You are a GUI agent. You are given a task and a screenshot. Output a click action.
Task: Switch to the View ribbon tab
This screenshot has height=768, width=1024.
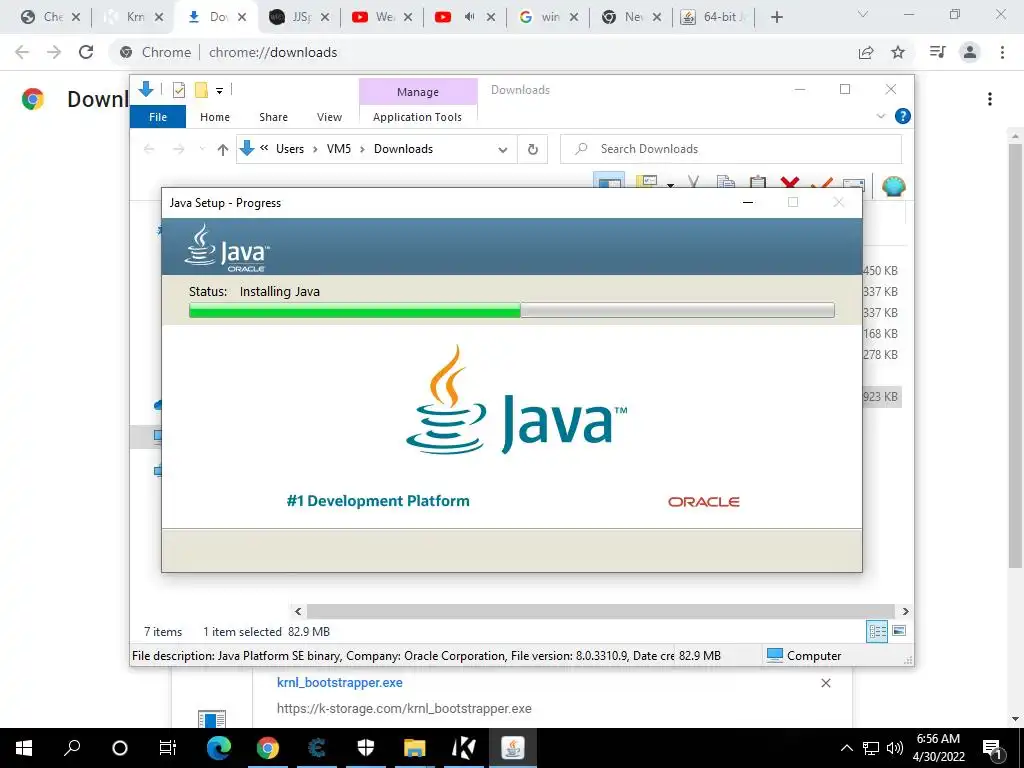click(x=329, y=117)
